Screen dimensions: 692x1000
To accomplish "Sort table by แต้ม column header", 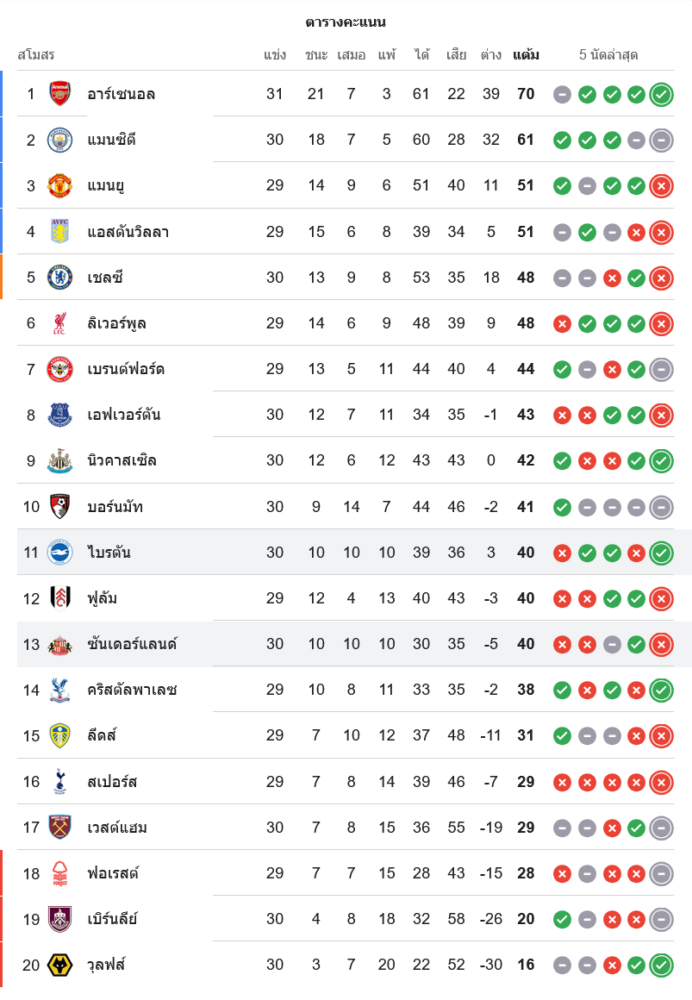I will pyautogui.click(x=526, y=55).
